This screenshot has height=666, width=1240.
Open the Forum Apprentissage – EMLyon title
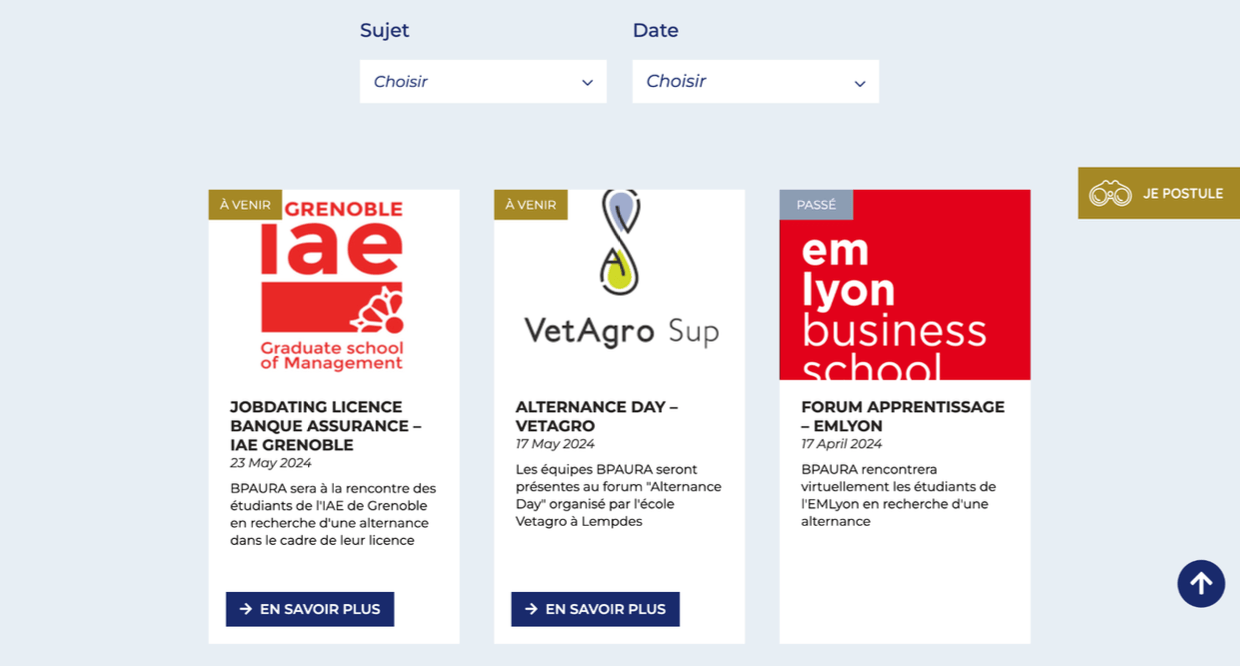point(902,416)
